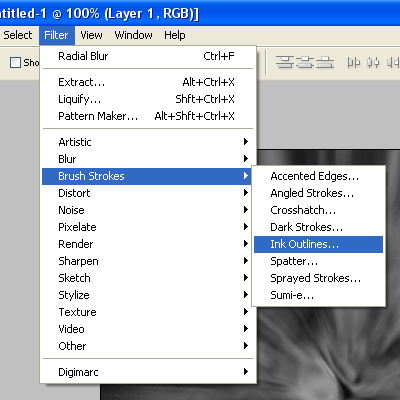Expand the Noise filter submenu
Image resolution: width=400 pixels, height=400 pixels.
pos(148,210)
